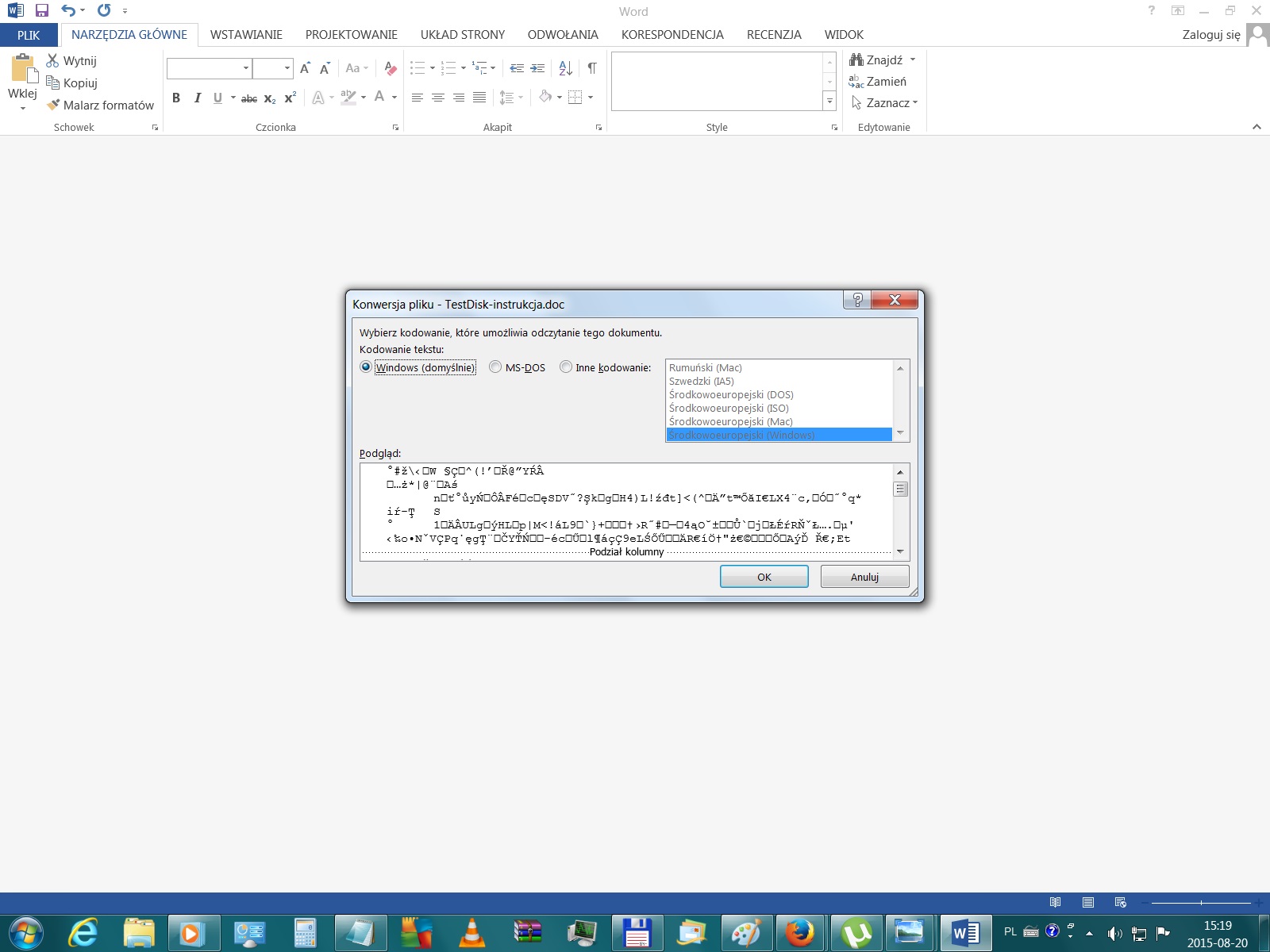Click the Kopiuj (Copy) command
1270x952 pixels.
[x=71, y=83]
